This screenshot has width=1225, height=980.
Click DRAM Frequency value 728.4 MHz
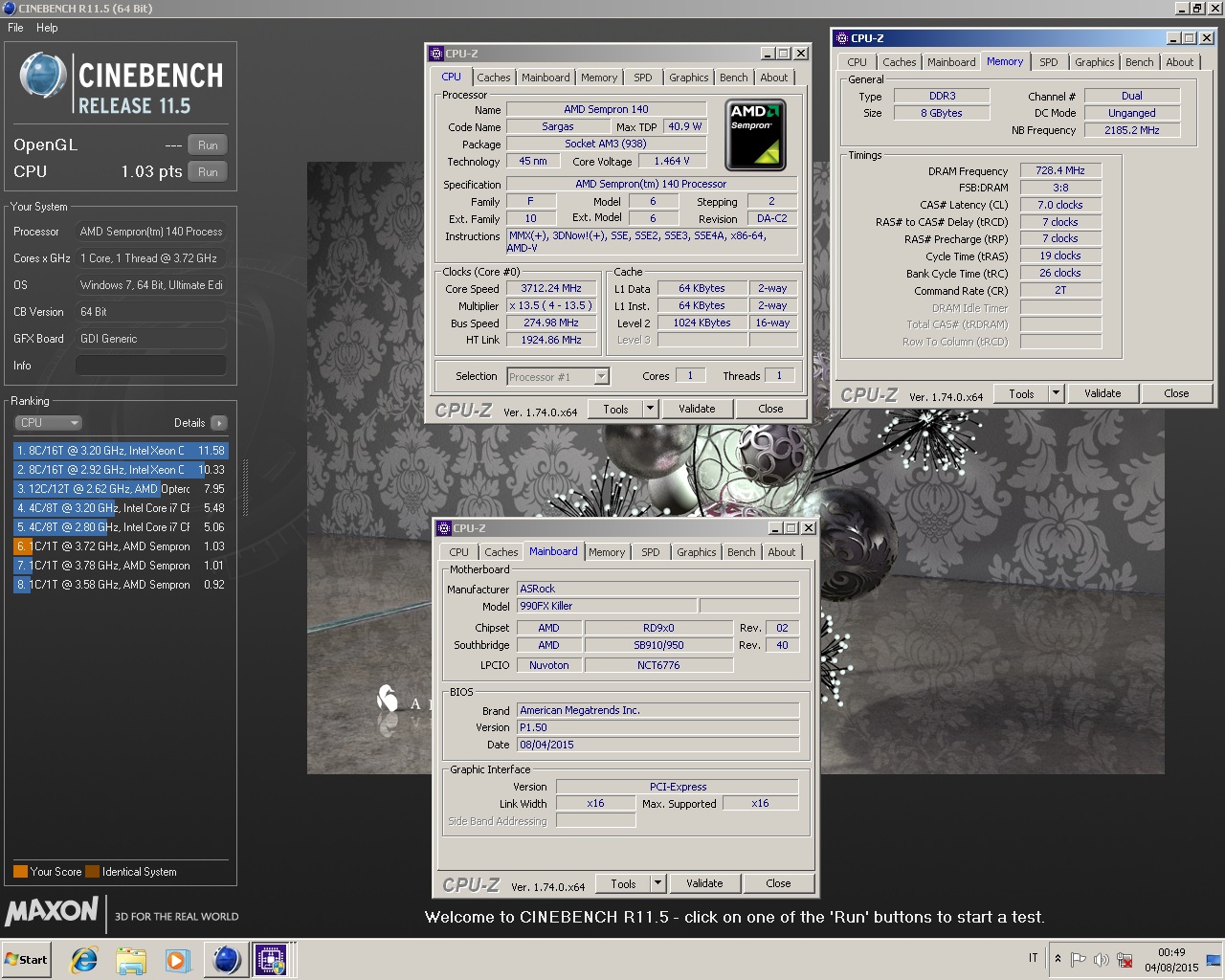pyautogui.click(x=1060, y=170)
